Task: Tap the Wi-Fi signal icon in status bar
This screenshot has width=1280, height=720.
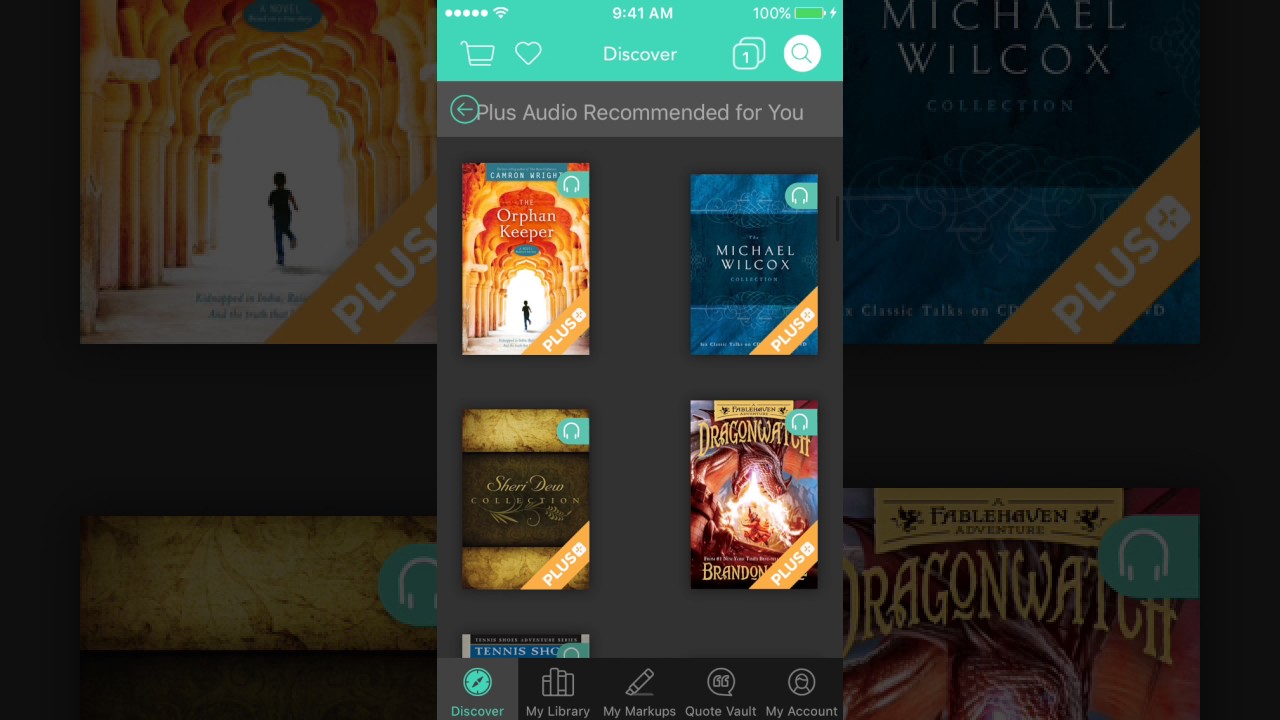Action: coord(501,13)
